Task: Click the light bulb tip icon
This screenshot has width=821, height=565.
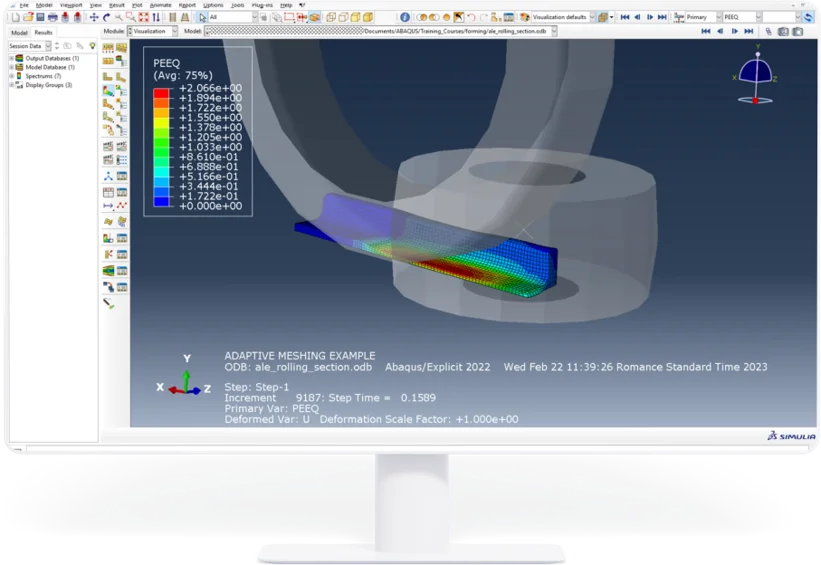Action: [93, 46]
